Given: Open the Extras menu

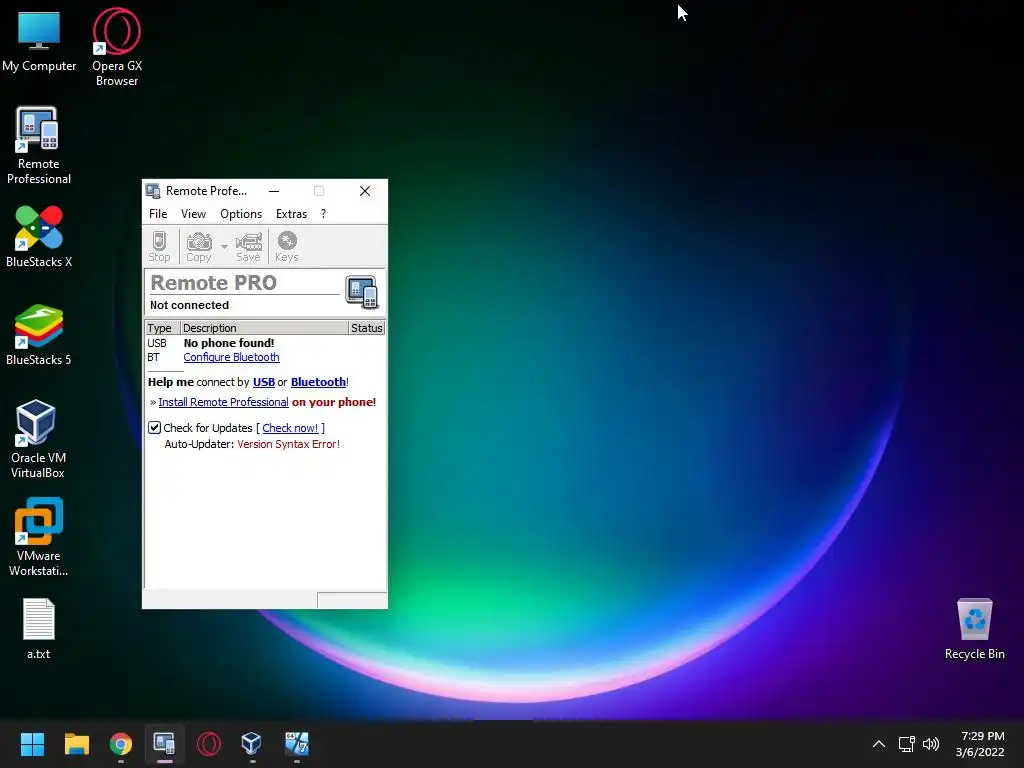Looking at the screenshot, I should [291, 214].
